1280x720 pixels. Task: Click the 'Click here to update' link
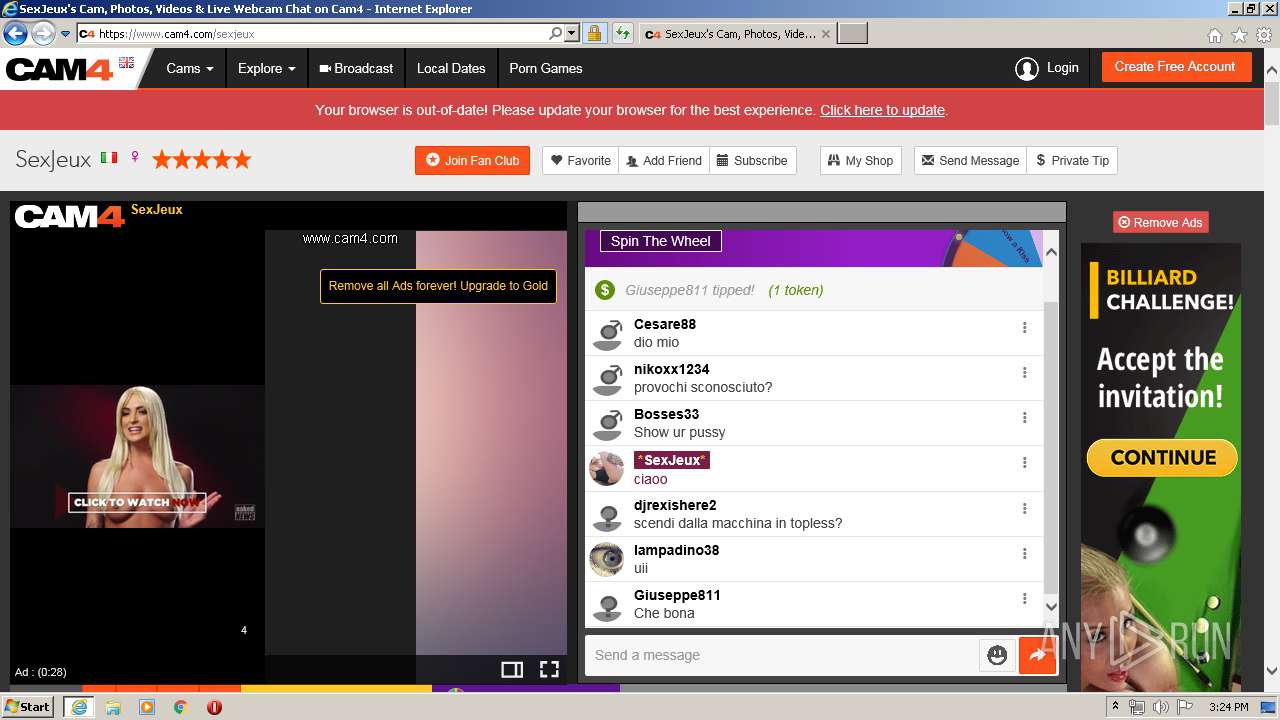882,110
